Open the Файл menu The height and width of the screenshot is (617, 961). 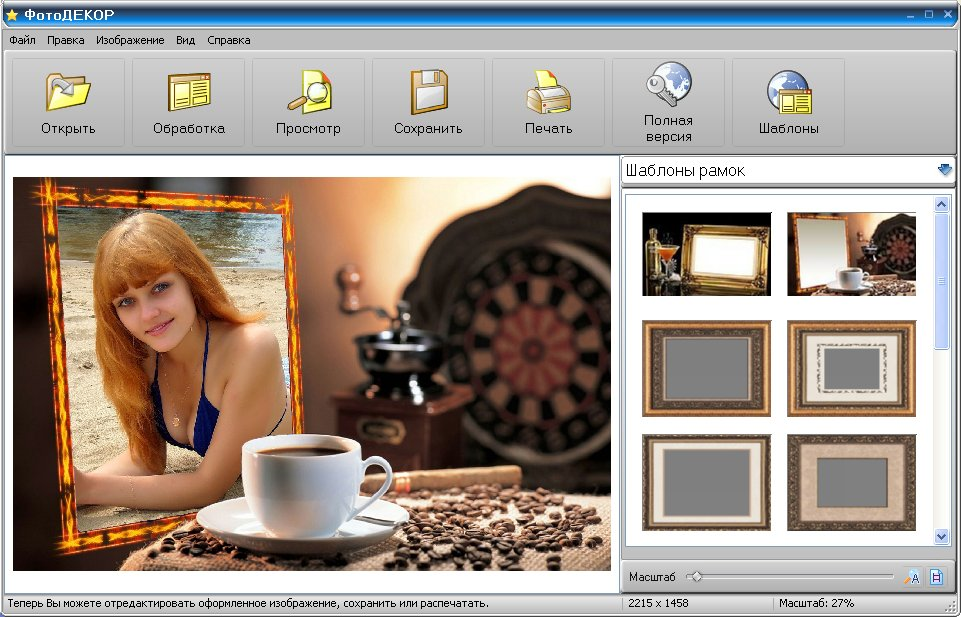(x=23, y=40)
